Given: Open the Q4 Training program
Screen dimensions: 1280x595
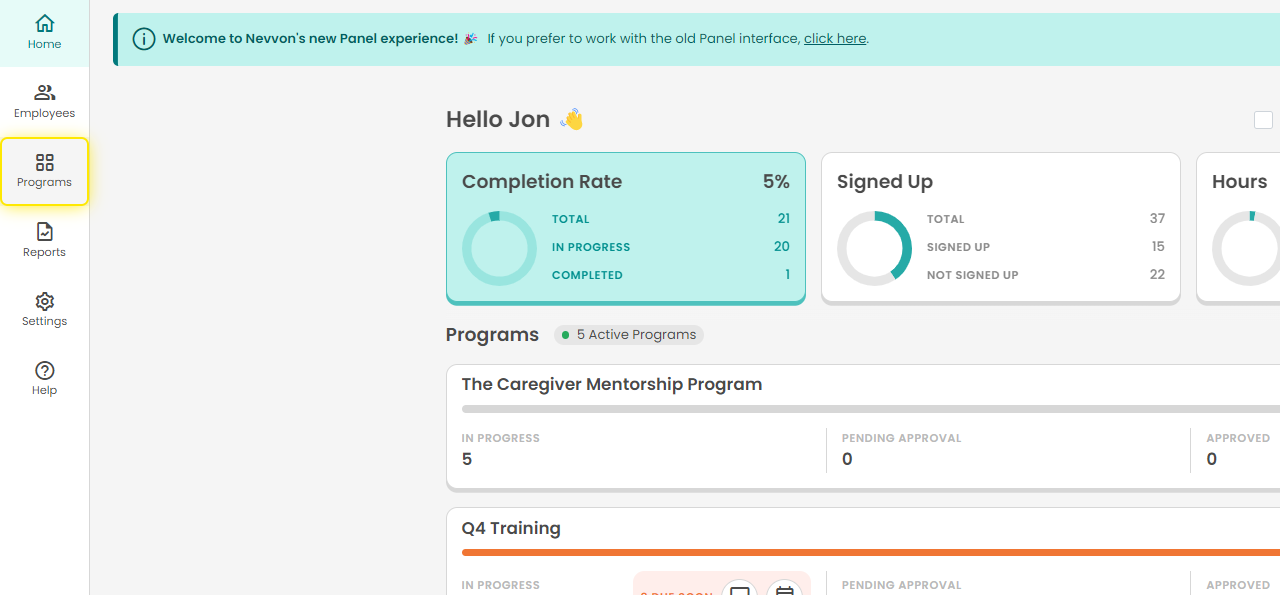Looking at the screenshot, I should coord(511,529).
